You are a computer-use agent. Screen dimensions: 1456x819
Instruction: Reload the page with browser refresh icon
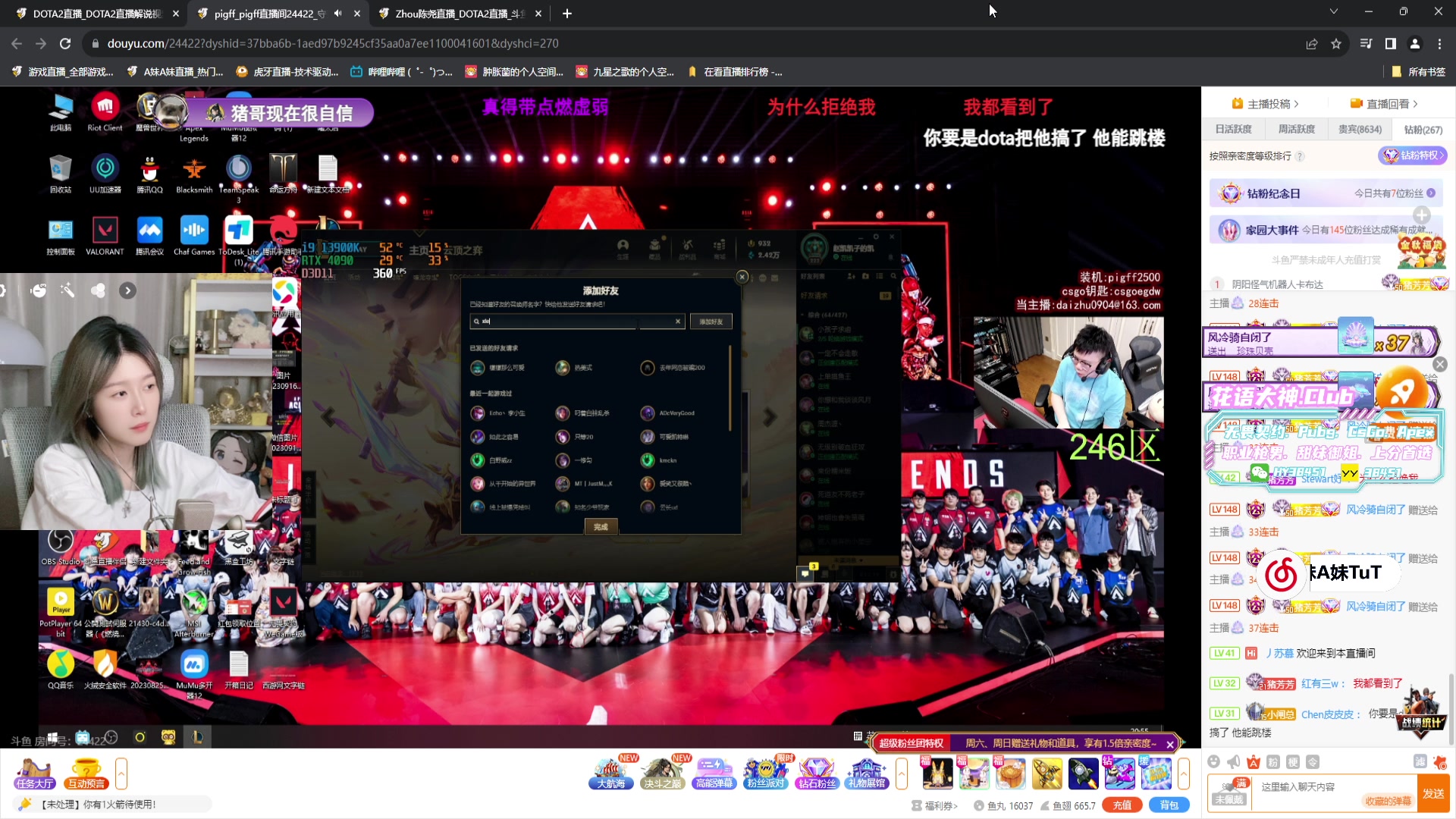click(65, 44)
